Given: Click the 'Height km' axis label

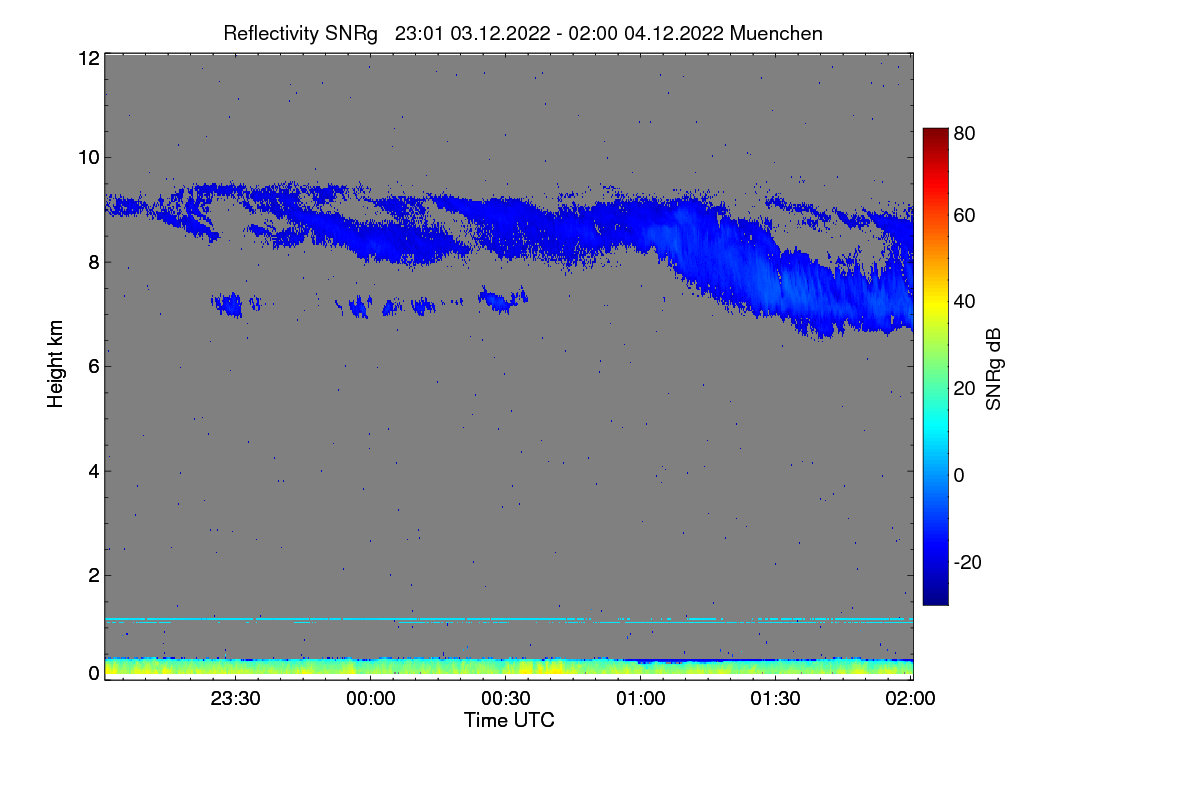Looking at the screenshot, I should [x=56, y=363].
